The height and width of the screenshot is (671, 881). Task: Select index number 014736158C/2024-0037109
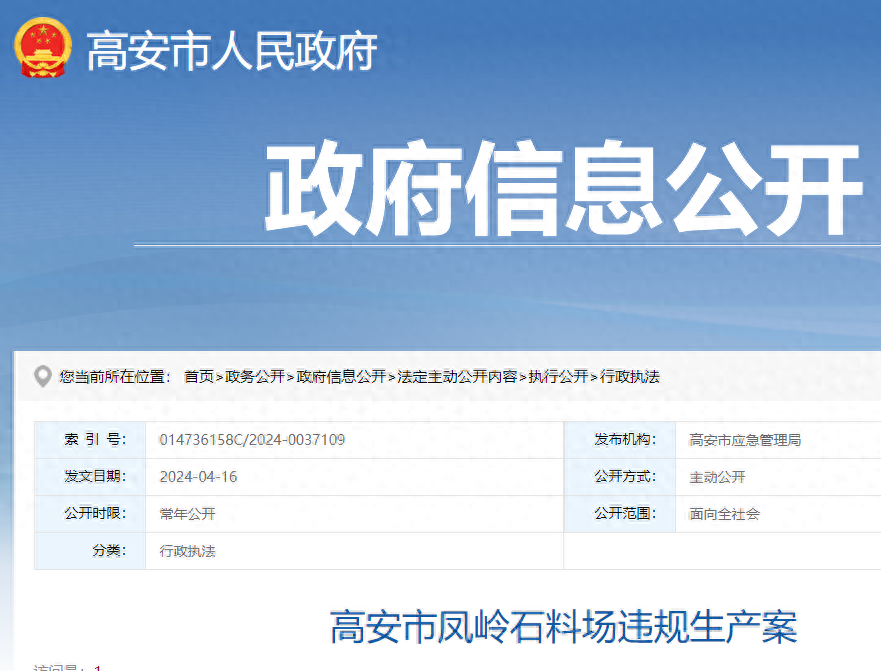252,440
